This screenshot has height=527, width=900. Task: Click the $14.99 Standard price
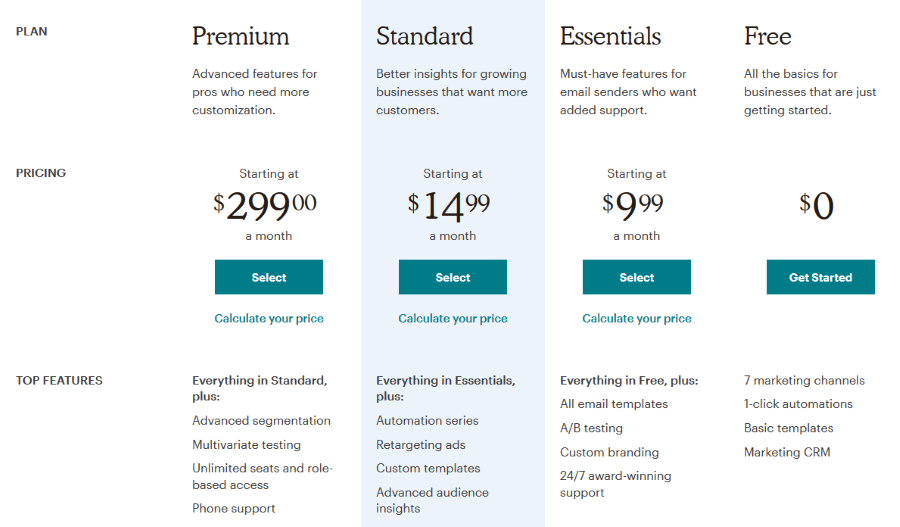point(449,206)
